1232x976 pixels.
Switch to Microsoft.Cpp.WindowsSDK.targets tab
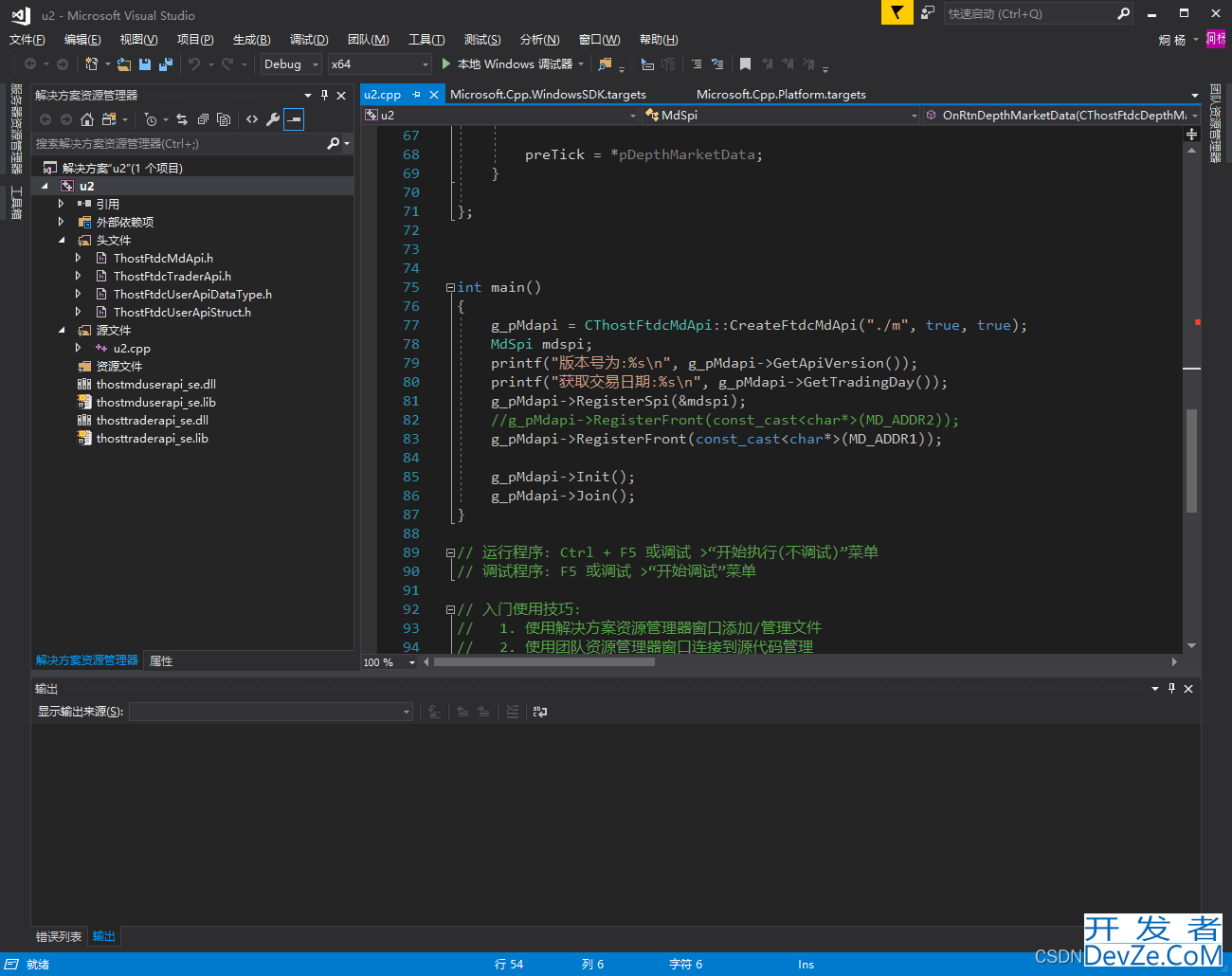coord(548,94)
